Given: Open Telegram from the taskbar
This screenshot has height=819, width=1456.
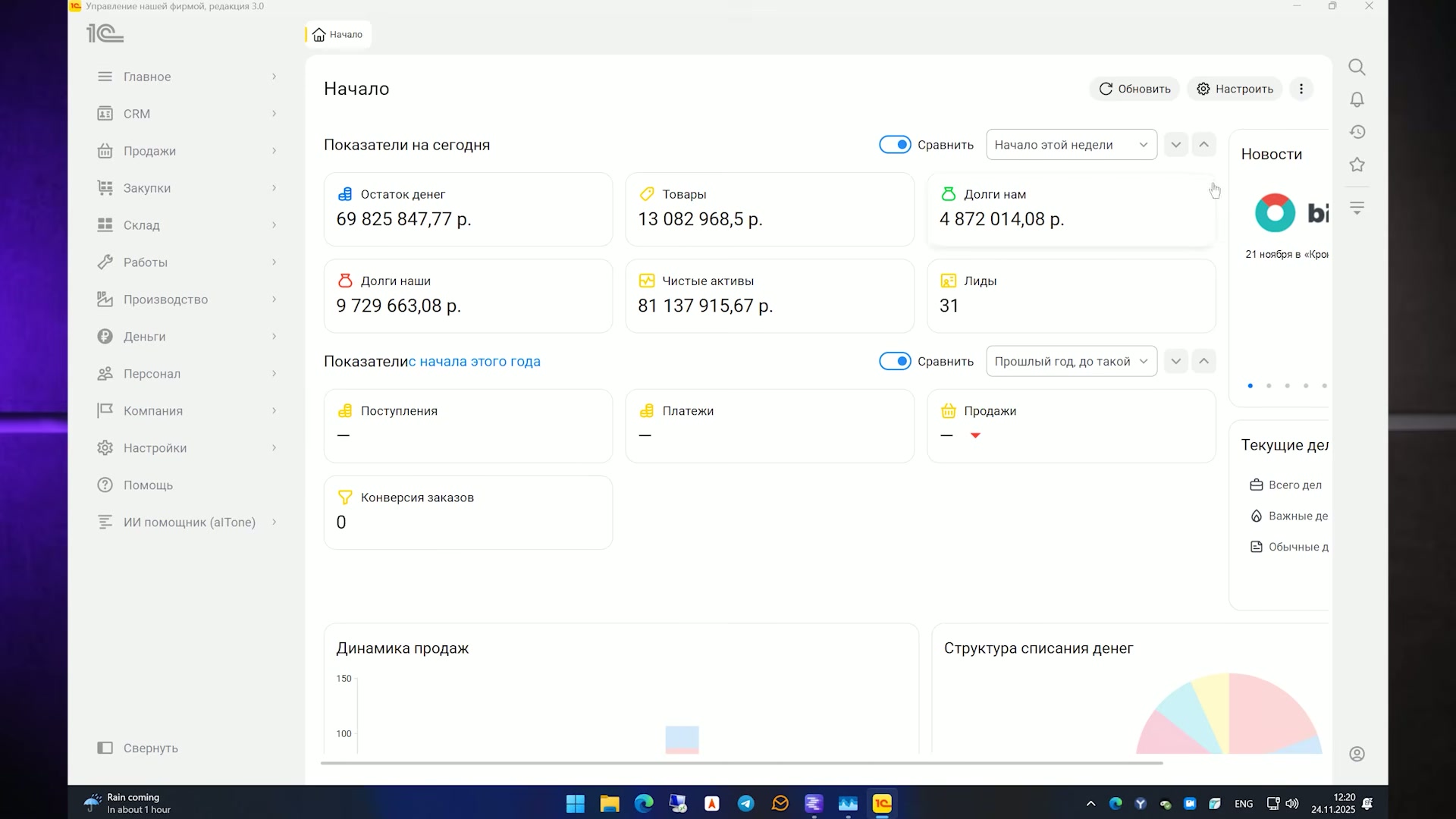Looking at the screenshot, I should 746,804.
